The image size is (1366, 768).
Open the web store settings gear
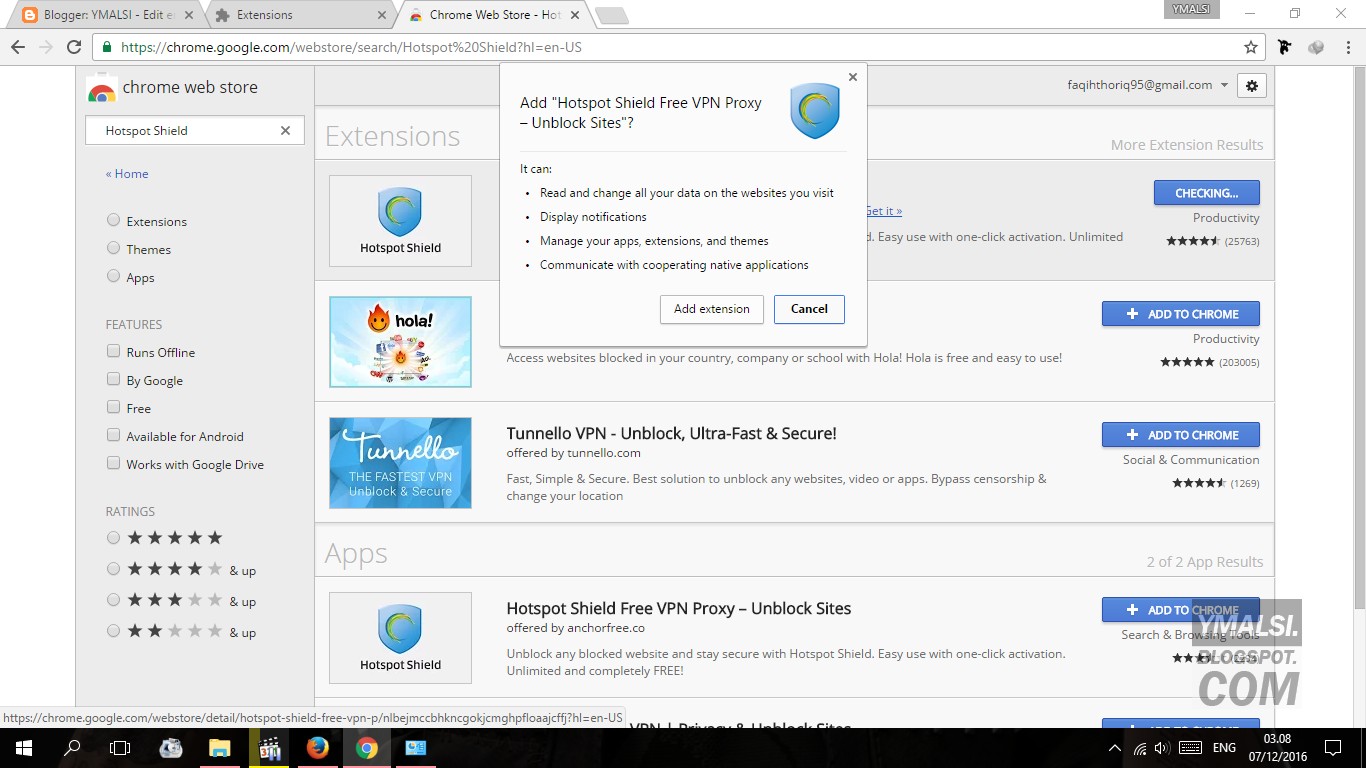[1252, 86]
